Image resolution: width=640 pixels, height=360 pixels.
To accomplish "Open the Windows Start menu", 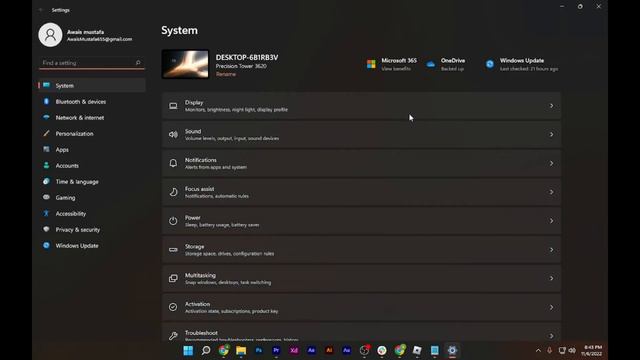I will [188, 350].
